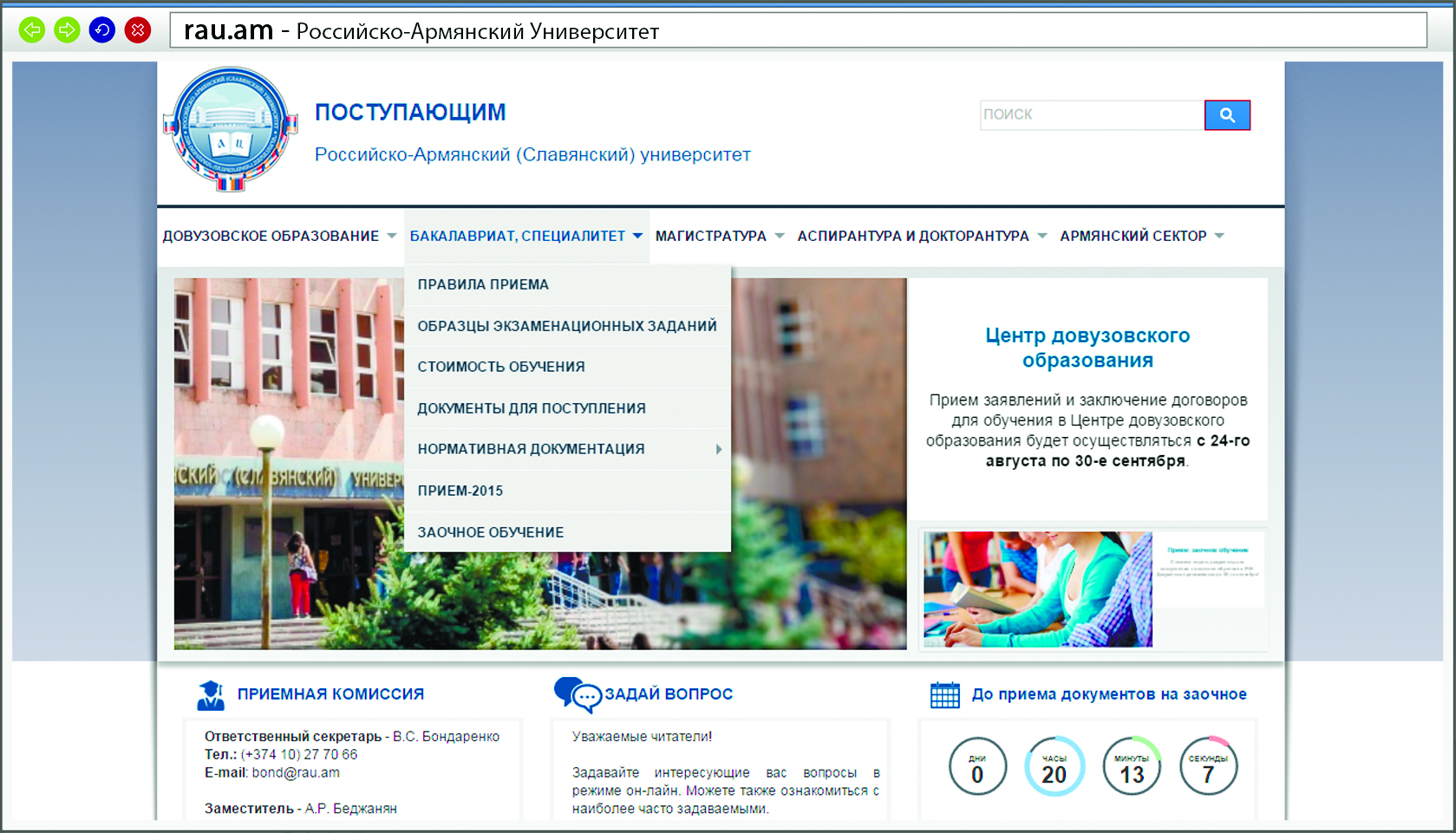Click the bond@rau.am email address
This screenshot has width=1456, height=833.
tap(296, 773)
